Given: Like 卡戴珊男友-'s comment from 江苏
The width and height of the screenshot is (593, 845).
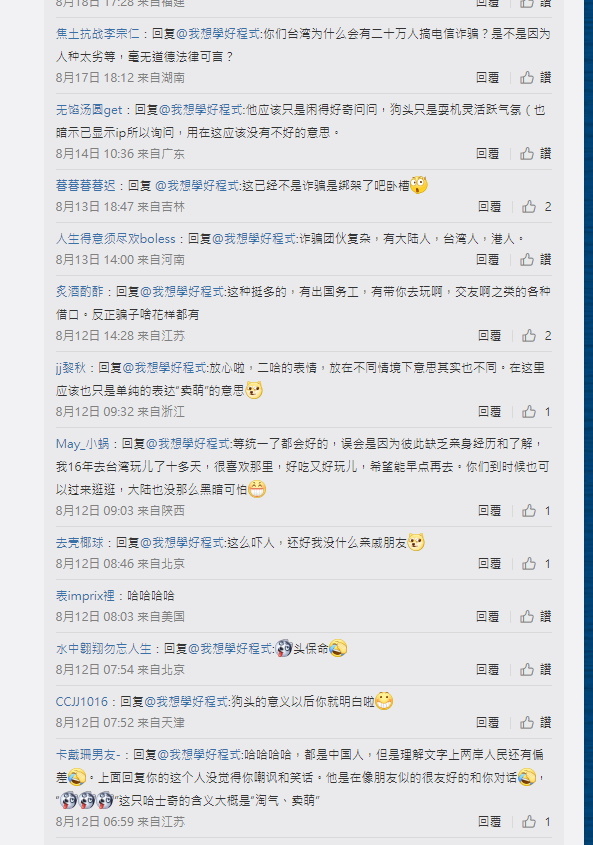Looking at the screenshot, I should (529, 821).
